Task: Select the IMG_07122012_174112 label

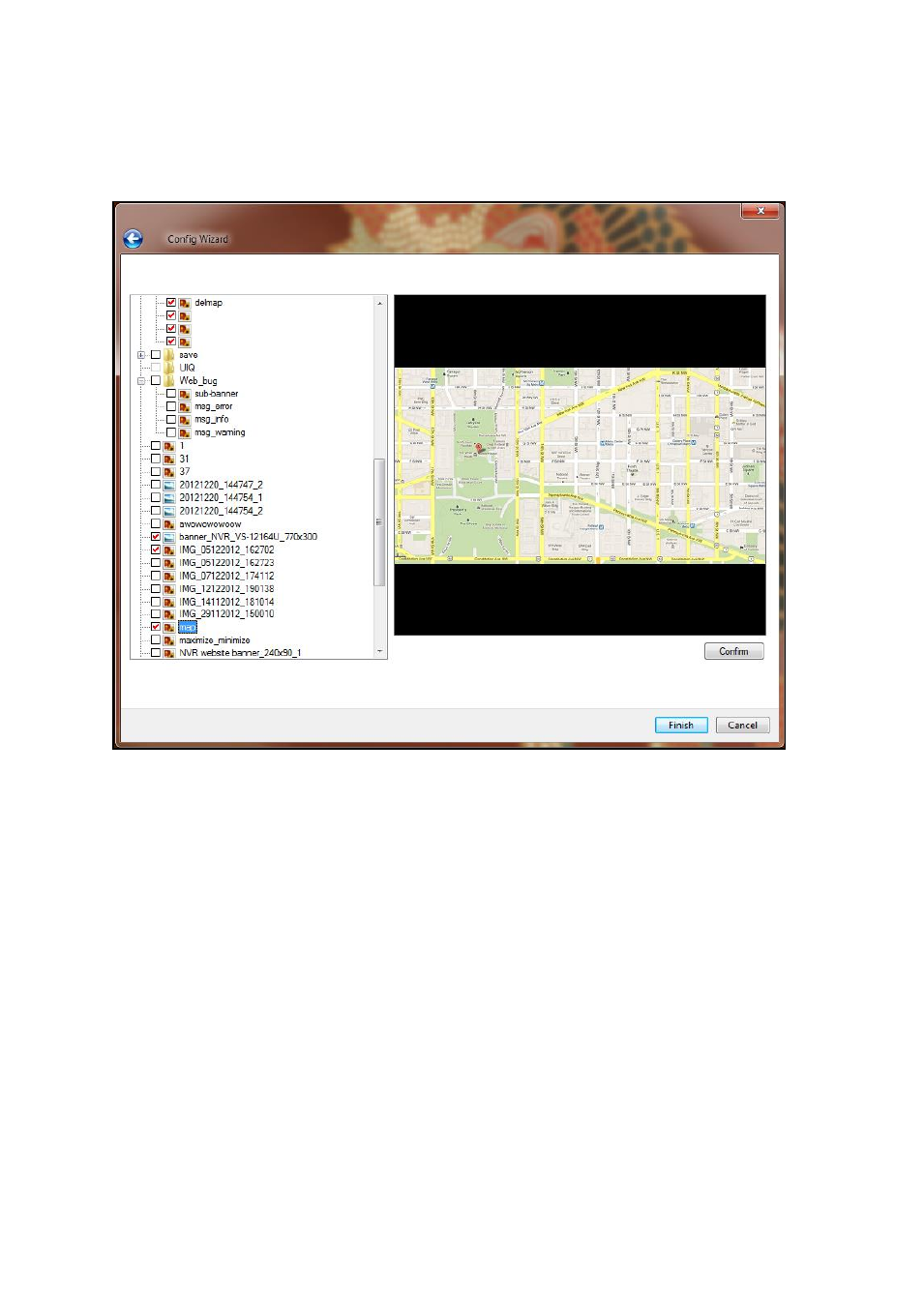Action: click(x=226, y=576)
